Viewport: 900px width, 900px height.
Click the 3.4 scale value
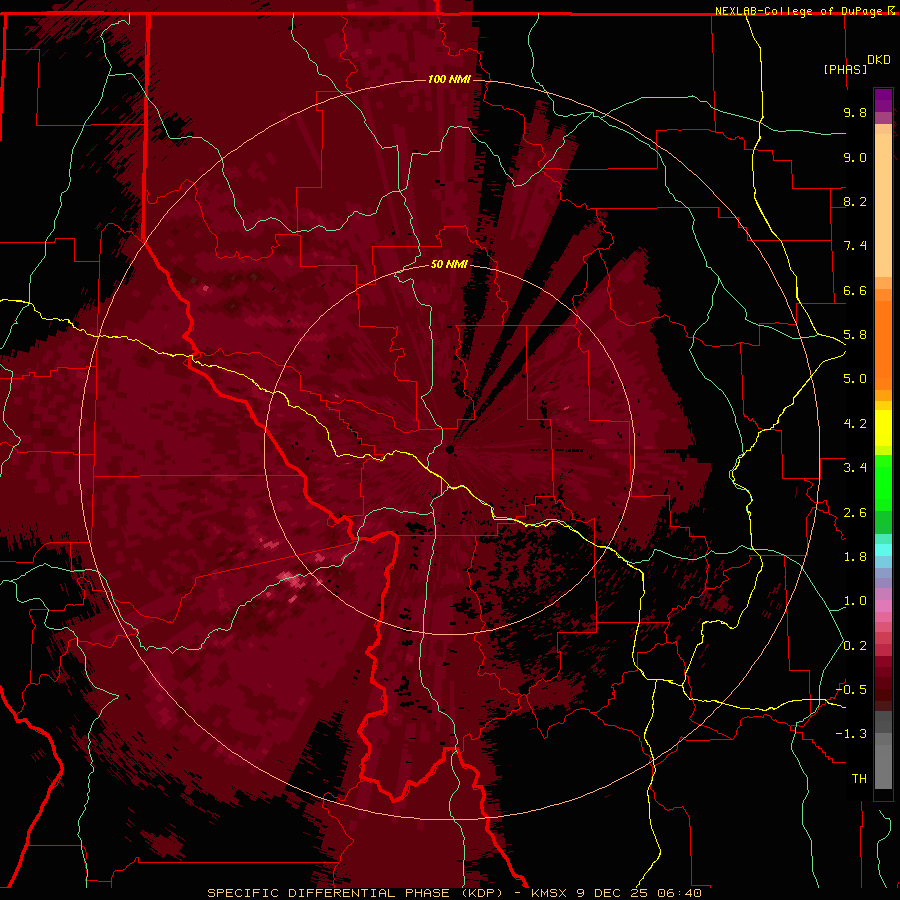pos(855,468)
